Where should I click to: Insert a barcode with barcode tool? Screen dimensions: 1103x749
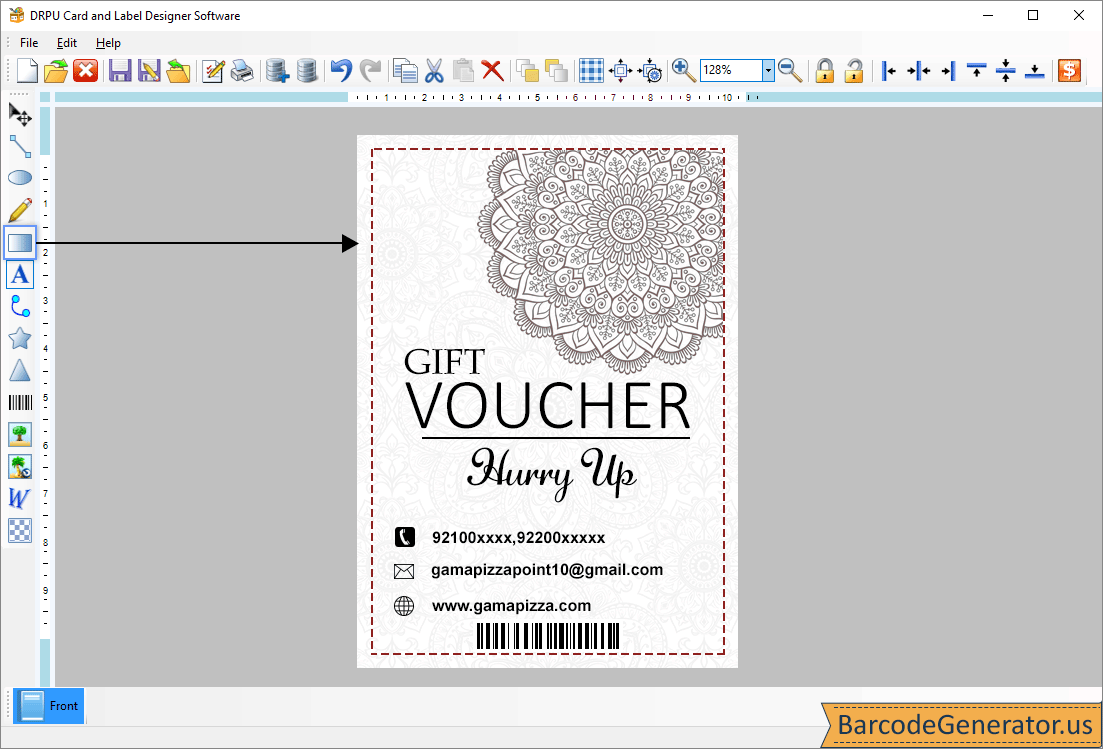click(20, 402)
